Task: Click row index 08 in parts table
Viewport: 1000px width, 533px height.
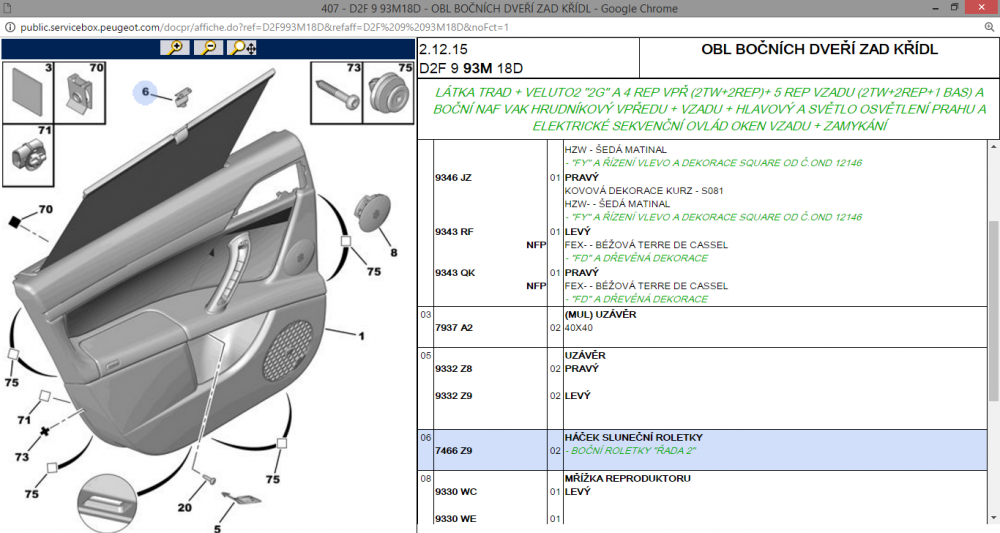Action: pos(425,478)
